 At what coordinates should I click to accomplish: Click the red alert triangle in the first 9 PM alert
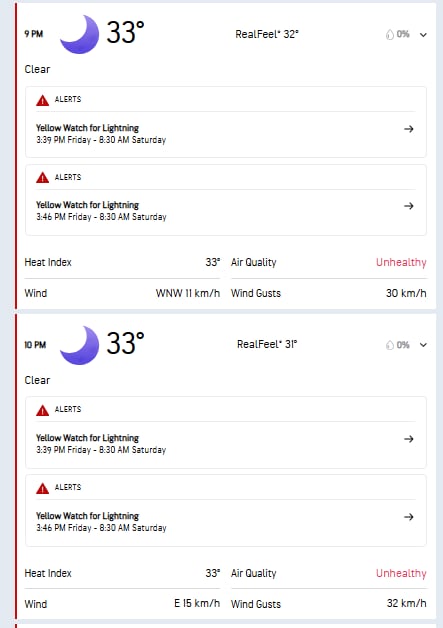[42, 100]
